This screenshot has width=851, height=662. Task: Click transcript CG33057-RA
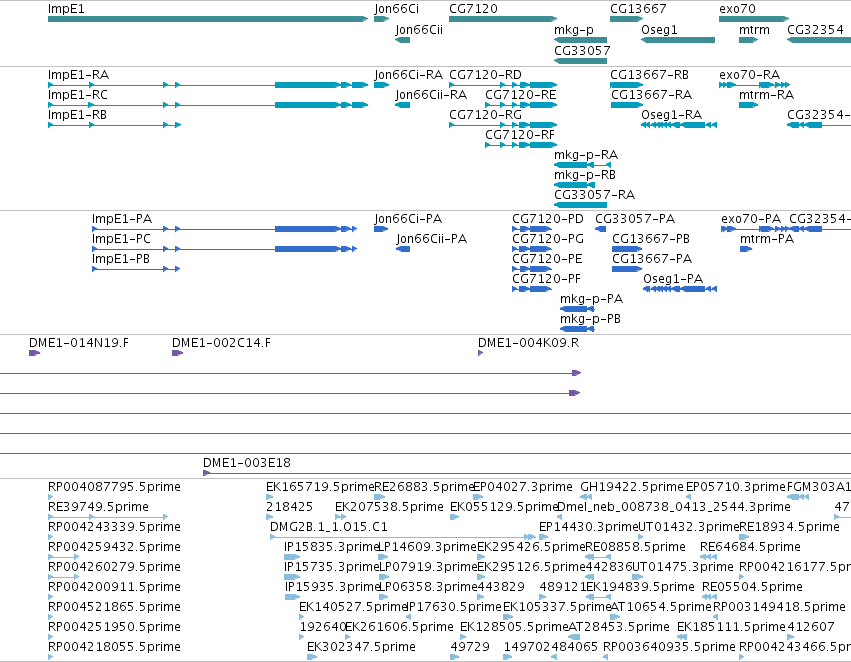point(580,205)
